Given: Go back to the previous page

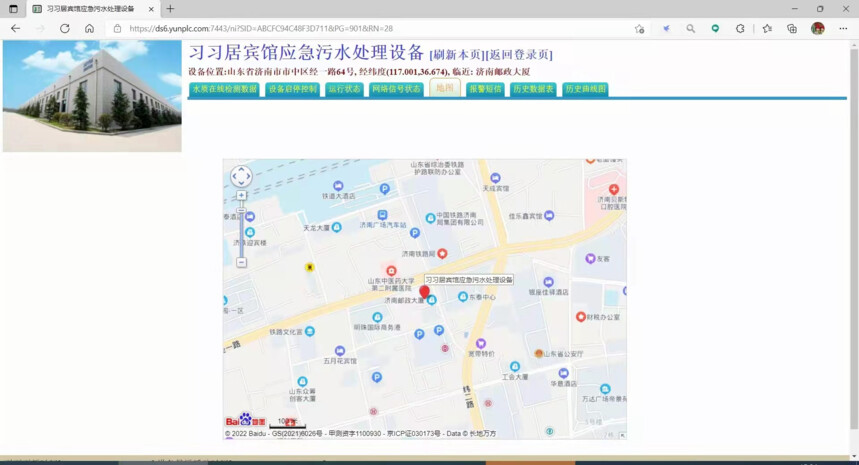Looking at the screenshot, I should pos(15,28).
